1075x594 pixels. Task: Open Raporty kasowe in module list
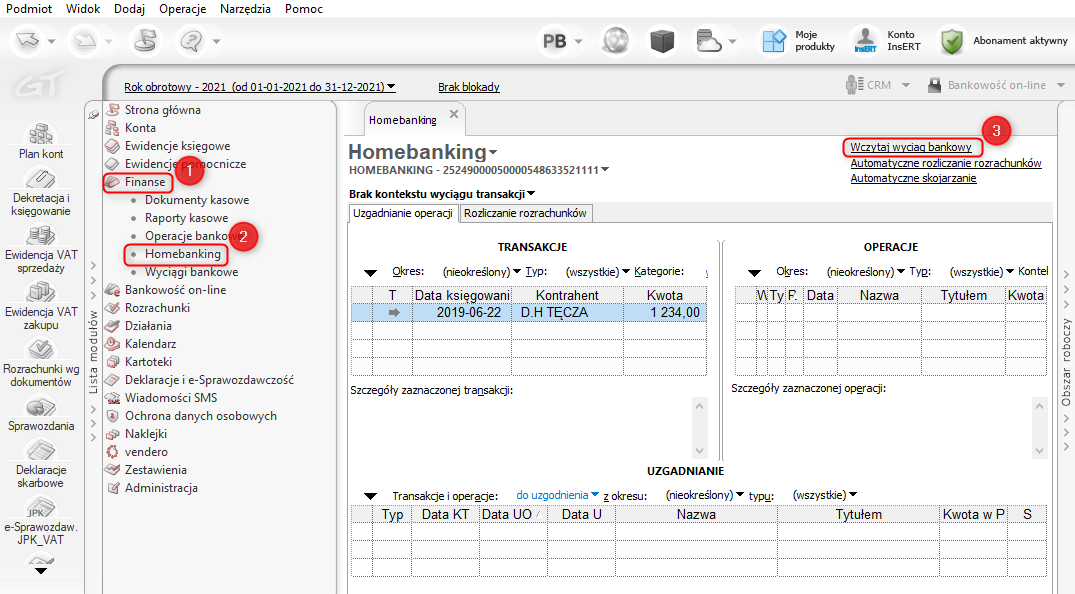tap(186, 218)
